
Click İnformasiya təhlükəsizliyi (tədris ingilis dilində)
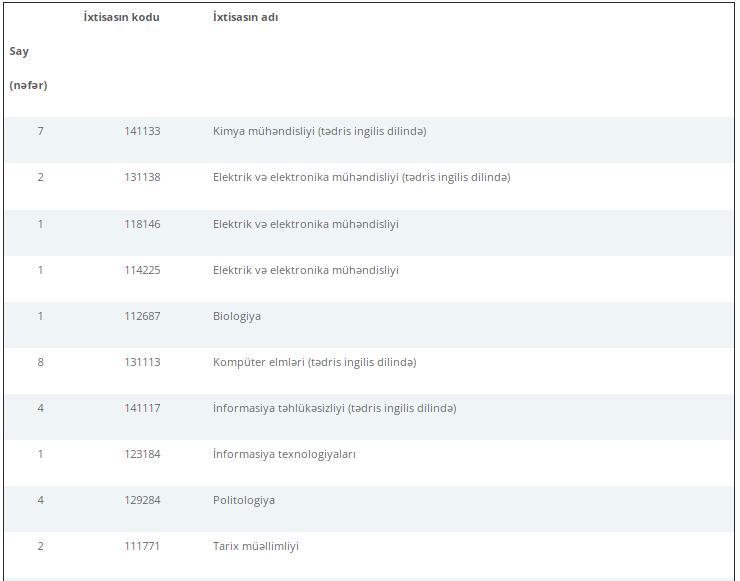335,408
